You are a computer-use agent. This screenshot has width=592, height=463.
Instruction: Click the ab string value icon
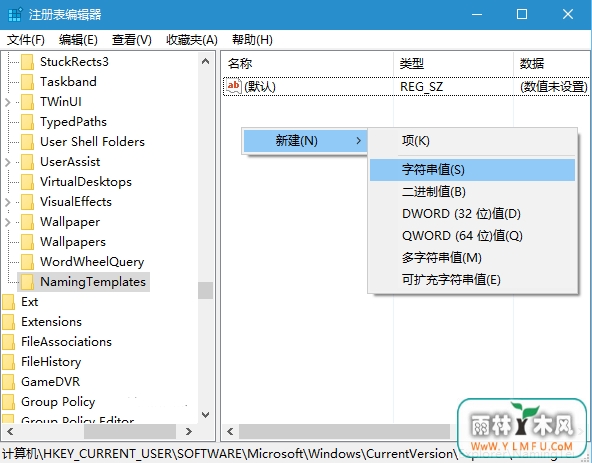234,87
